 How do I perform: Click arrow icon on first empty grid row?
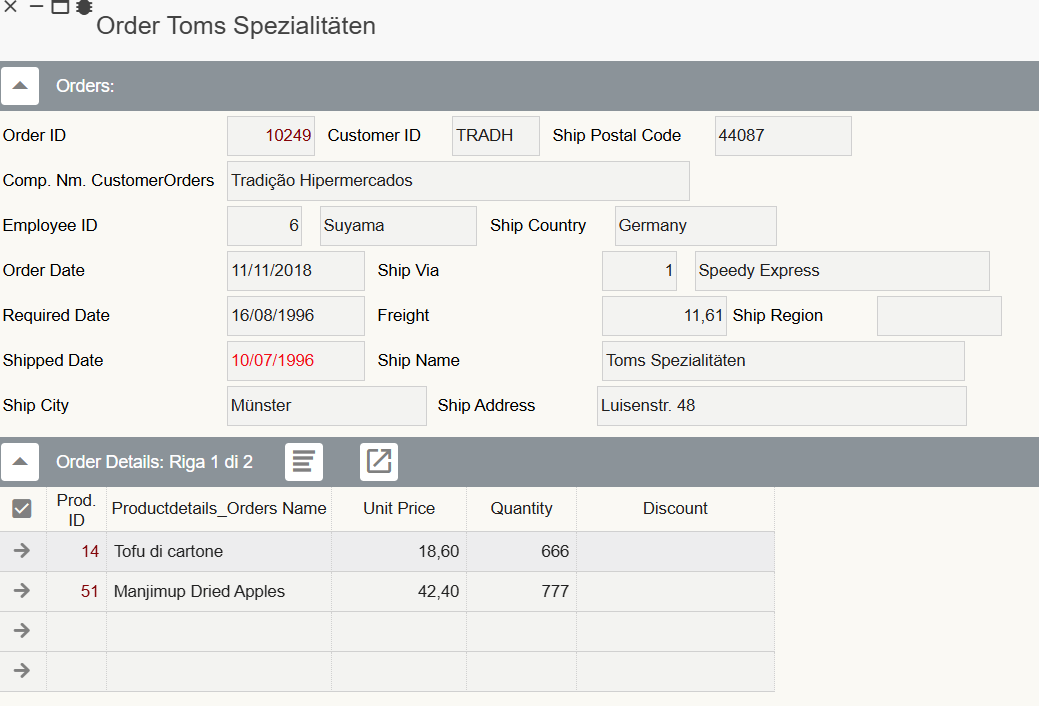coord(22,631)
